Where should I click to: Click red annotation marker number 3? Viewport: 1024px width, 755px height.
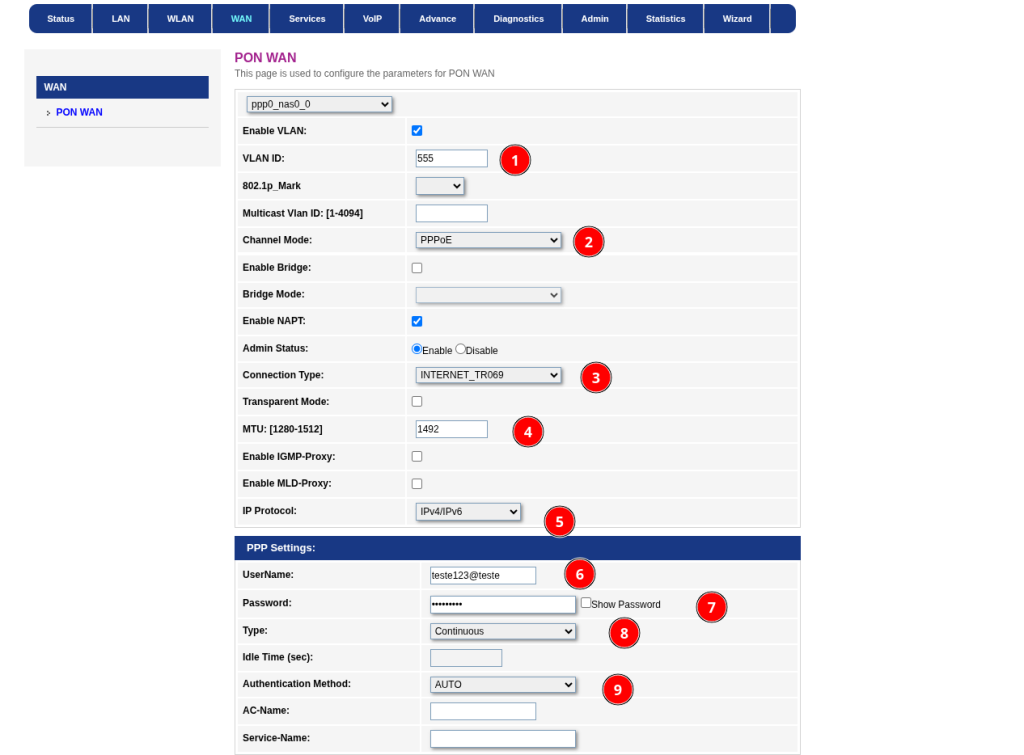tap(596, 378)
